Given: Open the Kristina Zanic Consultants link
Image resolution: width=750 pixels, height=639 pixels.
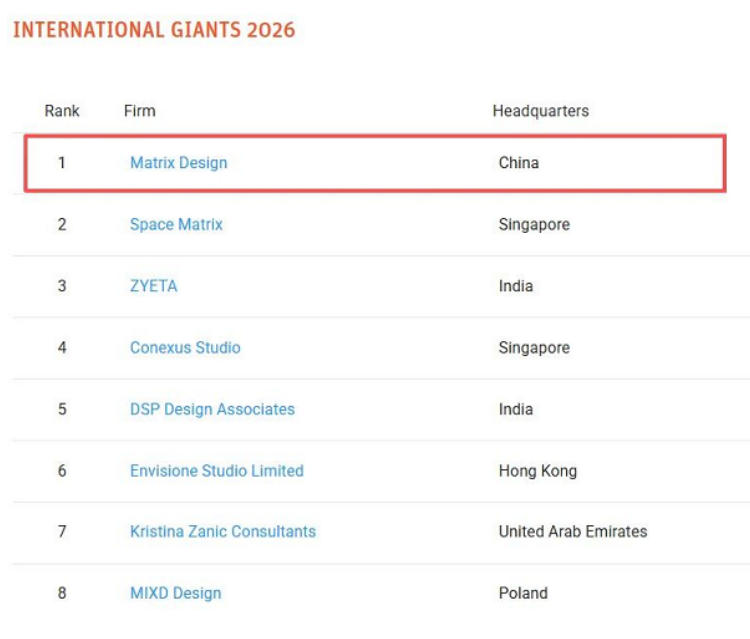Looking at the screenshot, I should tap(223, 531).
